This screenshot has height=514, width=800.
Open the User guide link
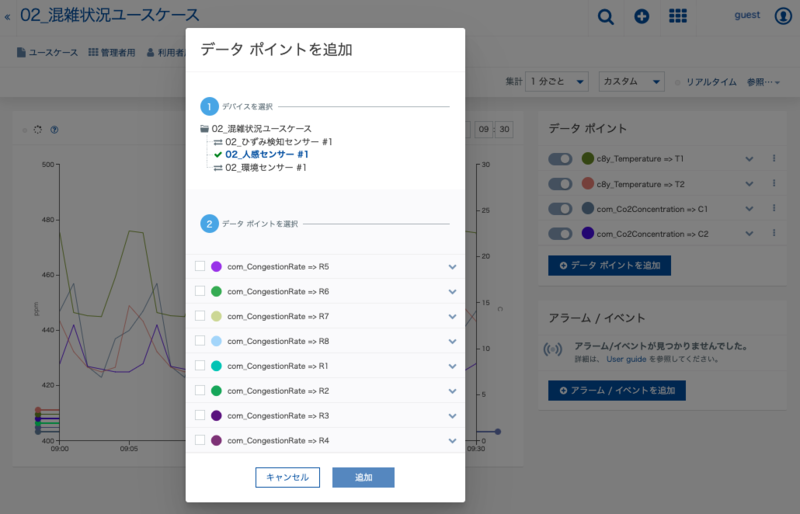[626, 359]
